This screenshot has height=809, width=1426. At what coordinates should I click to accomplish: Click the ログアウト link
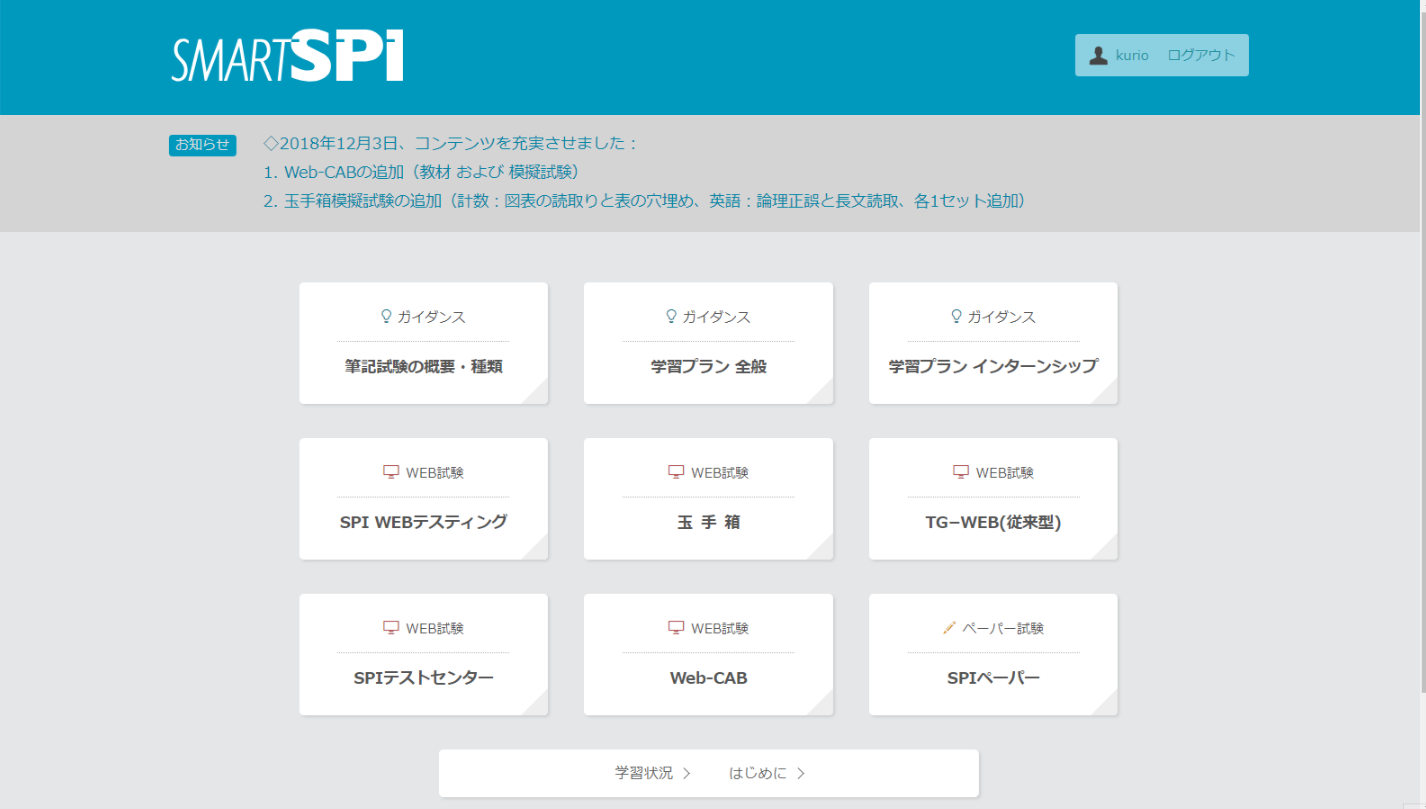(x=1201, y=55)
